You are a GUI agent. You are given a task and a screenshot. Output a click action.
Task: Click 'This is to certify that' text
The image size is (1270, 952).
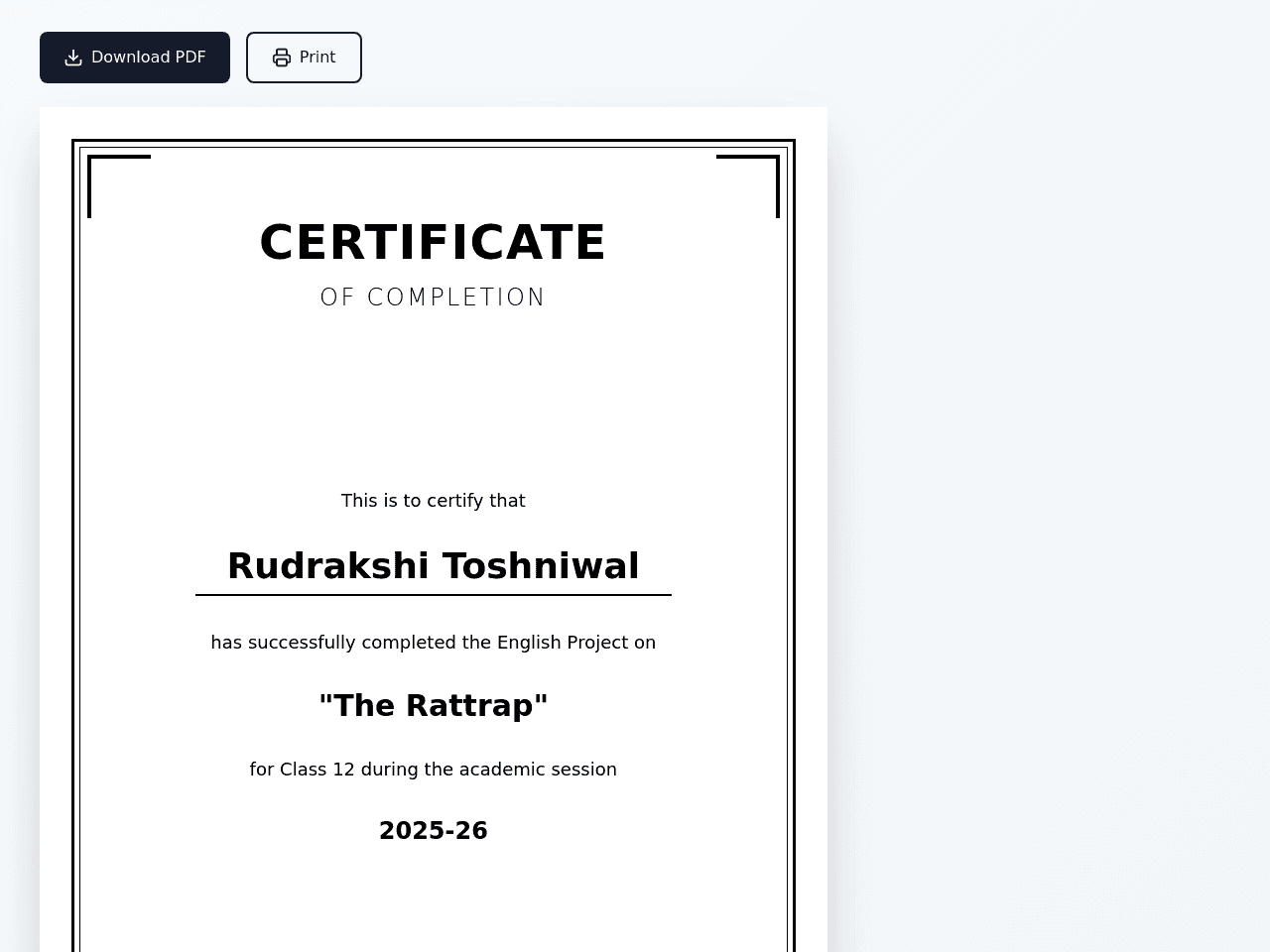(x=433, y=501)
